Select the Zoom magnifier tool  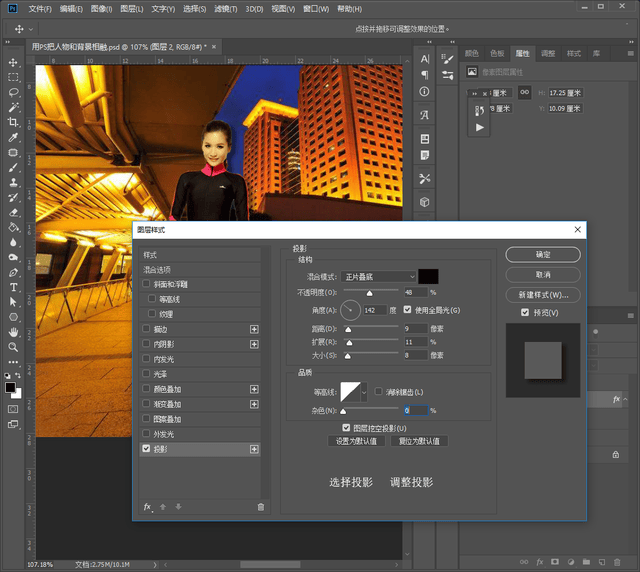click(13, 347)
